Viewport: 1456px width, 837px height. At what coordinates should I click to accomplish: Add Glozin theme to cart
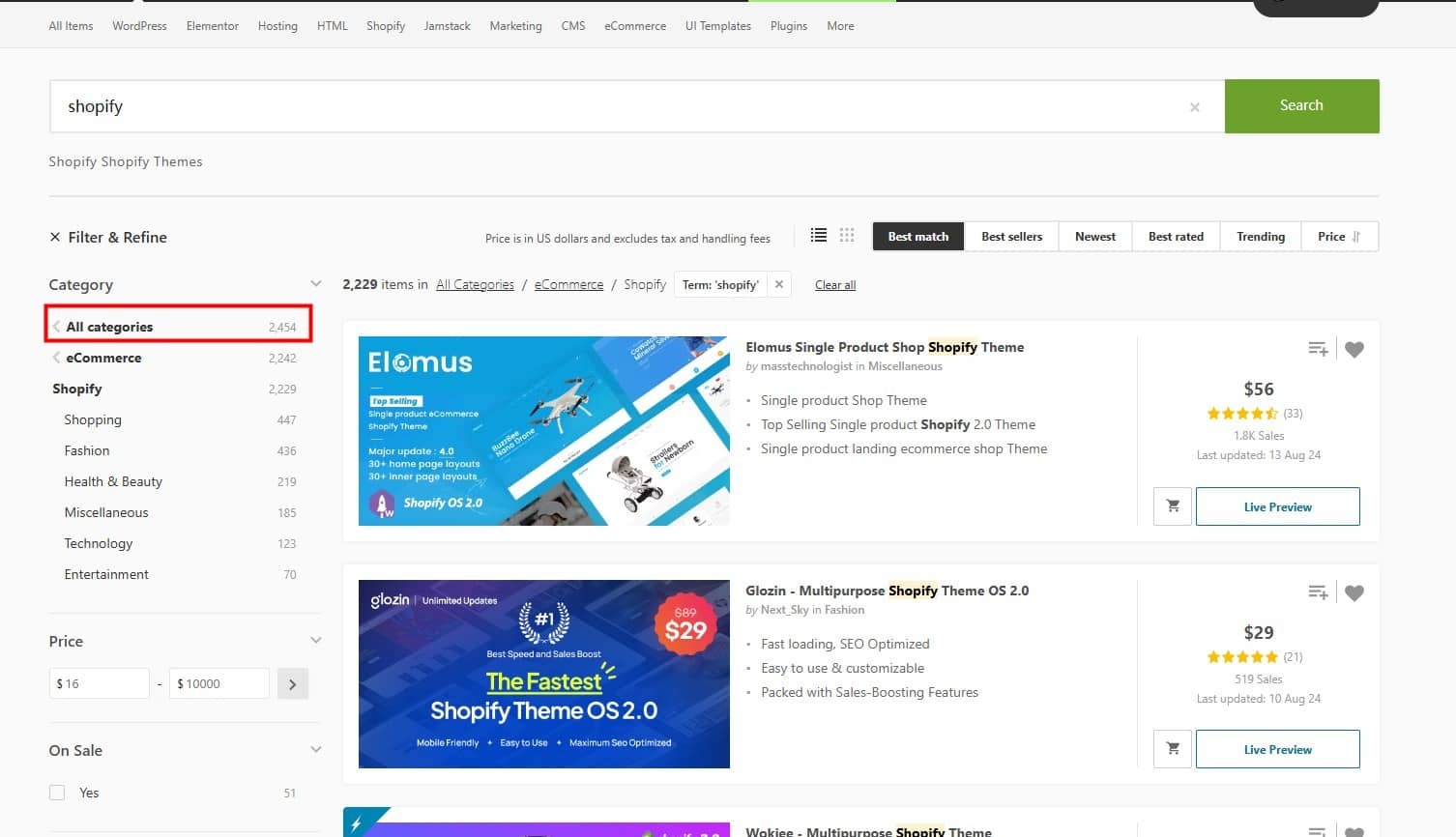[x=1173, y=749]
